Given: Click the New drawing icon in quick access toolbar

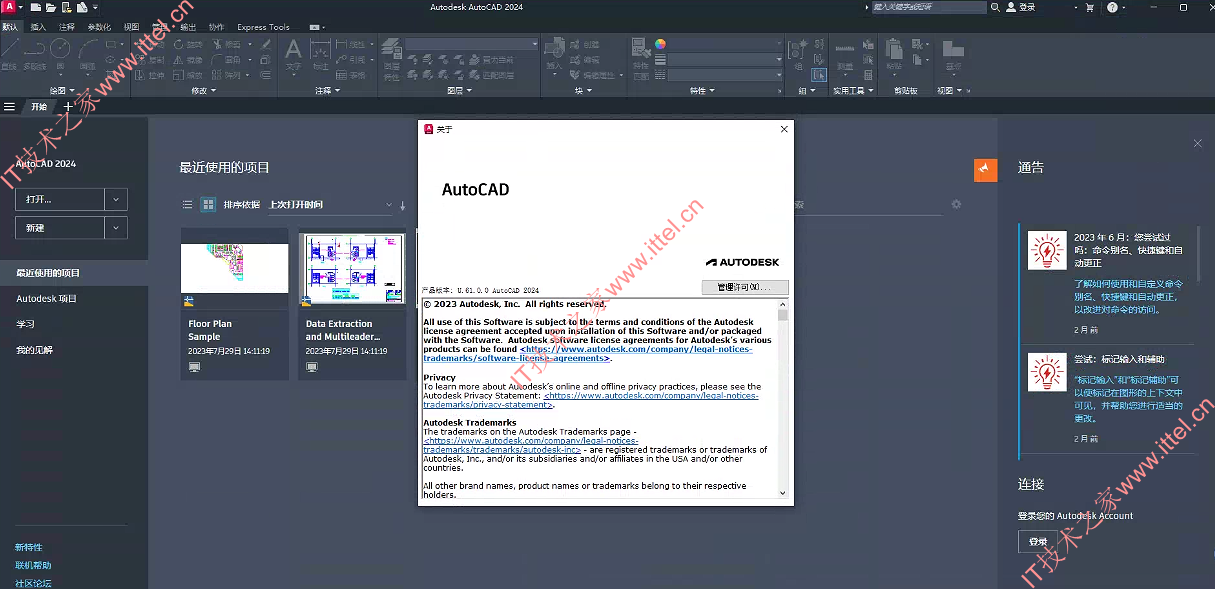Looking at the screenshot, I should pos(36,7).
